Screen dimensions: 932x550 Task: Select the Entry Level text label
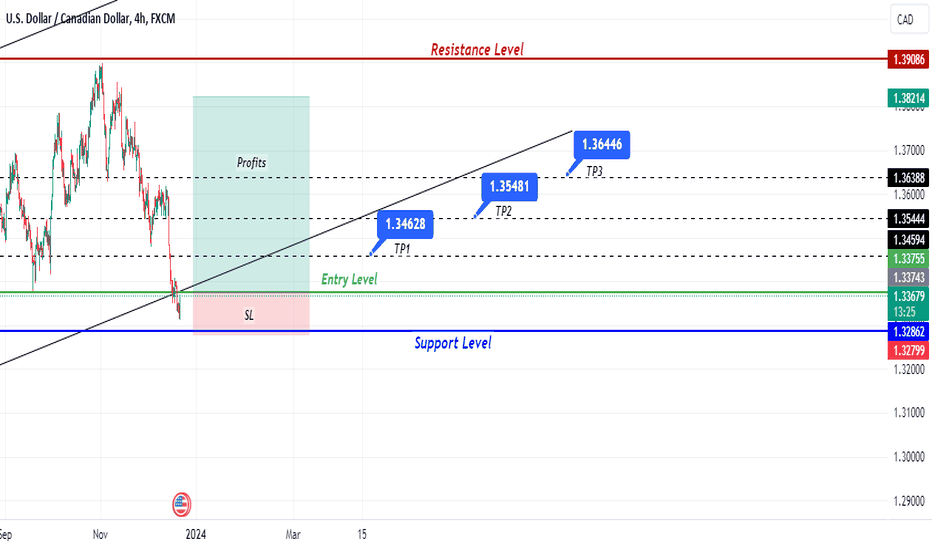click(x=349, y=279)
